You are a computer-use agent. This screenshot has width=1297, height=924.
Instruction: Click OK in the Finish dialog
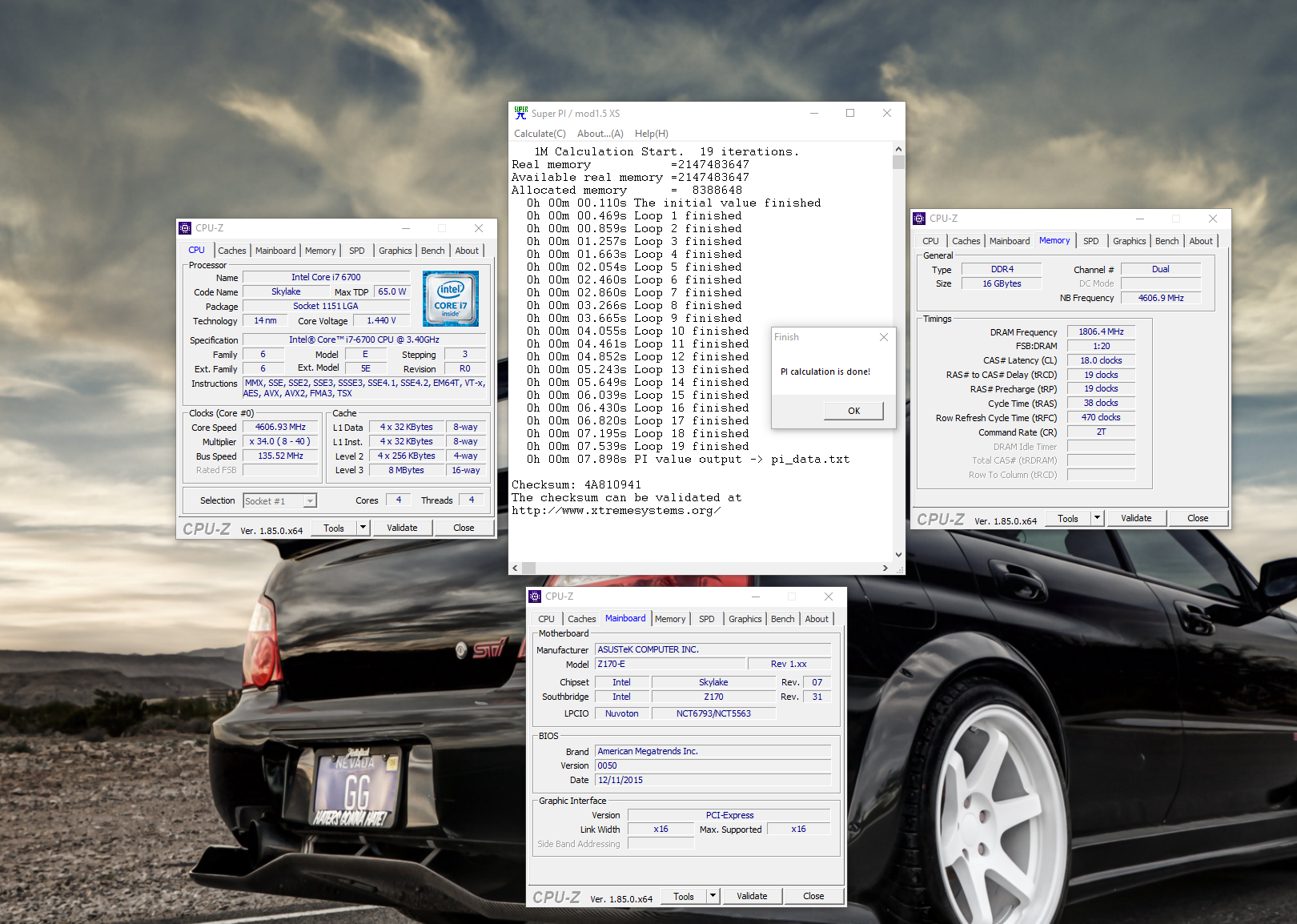click(x=854, y=411)
